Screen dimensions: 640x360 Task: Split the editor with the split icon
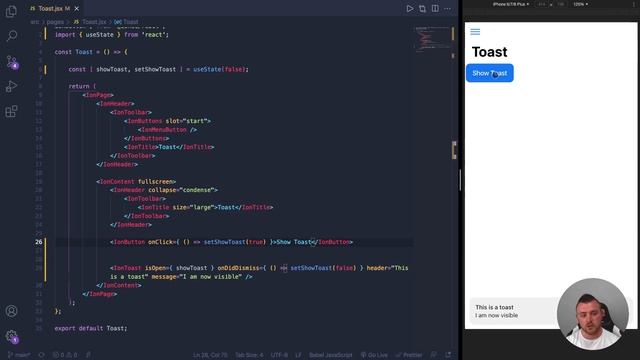(x=435, y=9)
